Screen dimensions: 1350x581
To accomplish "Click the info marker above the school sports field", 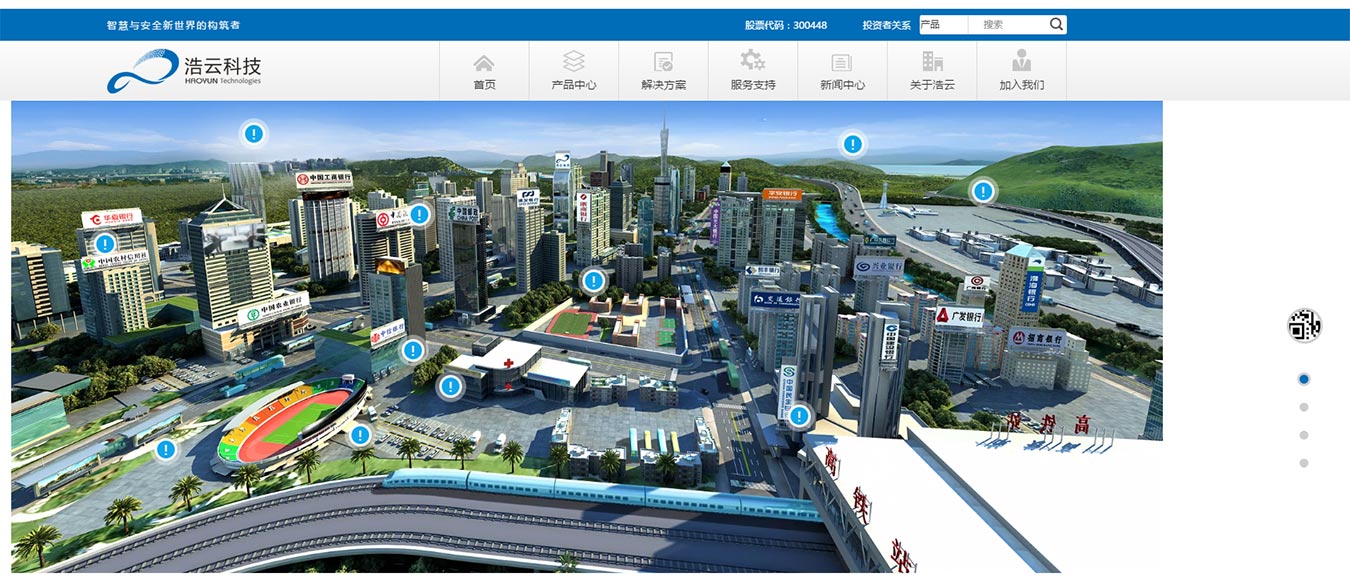I will coord(594,281).
